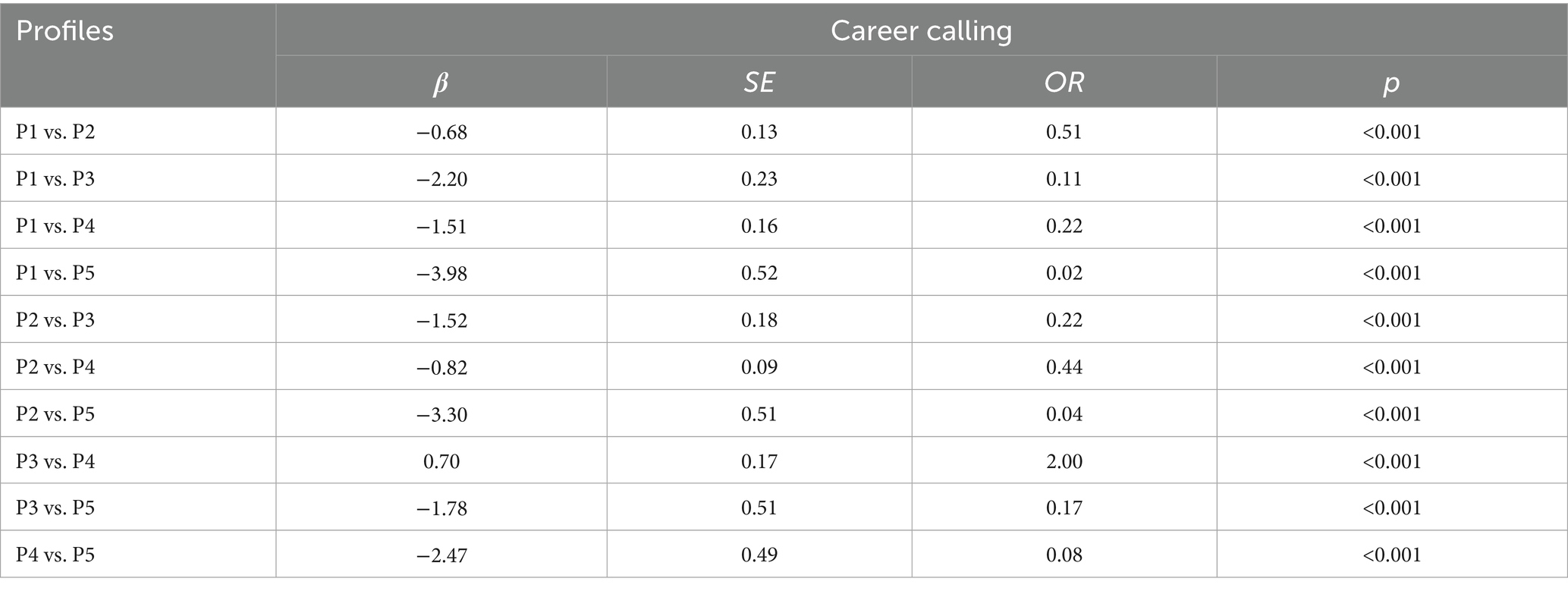Click the OR column header

point(1064,83)
